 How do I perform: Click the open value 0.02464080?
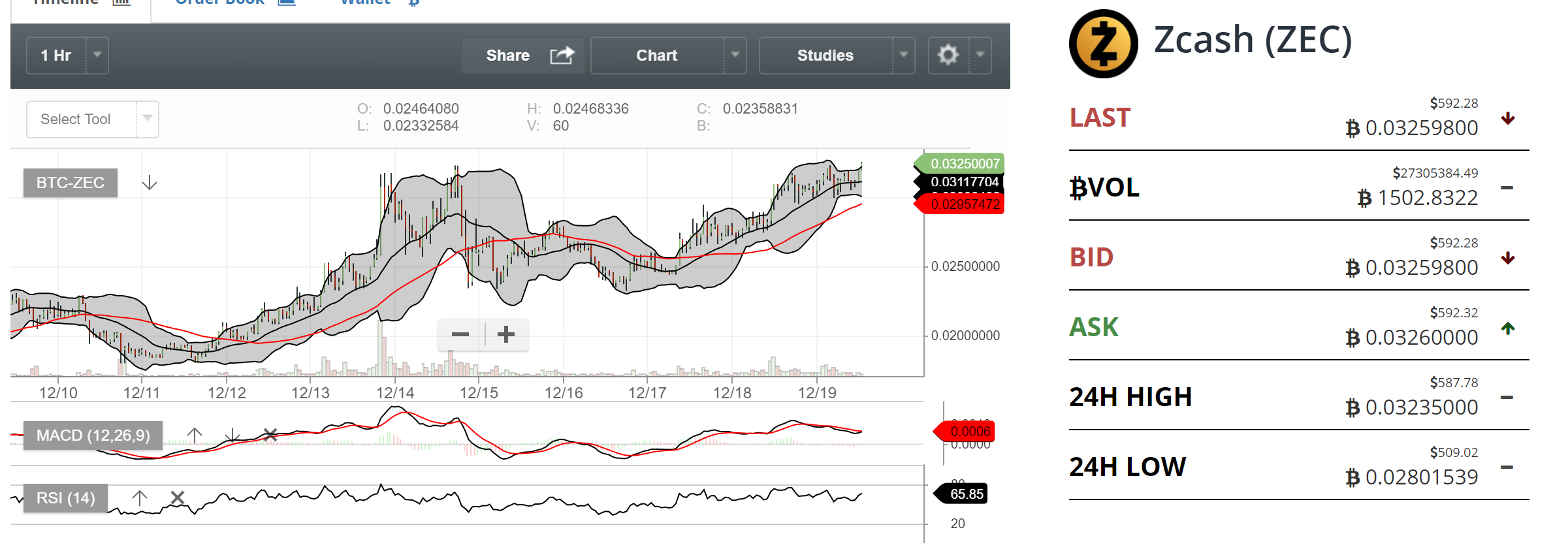421,108
